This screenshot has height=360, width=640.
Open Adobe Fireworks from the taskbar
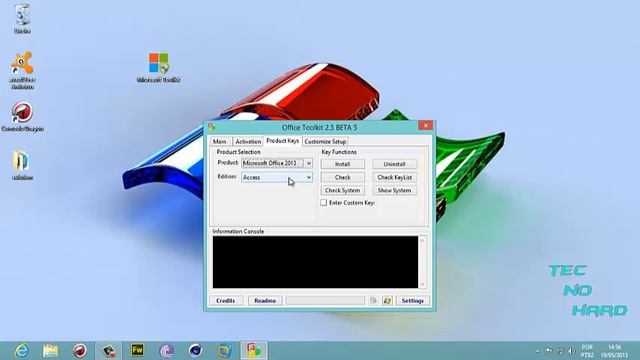coord(138,351)
